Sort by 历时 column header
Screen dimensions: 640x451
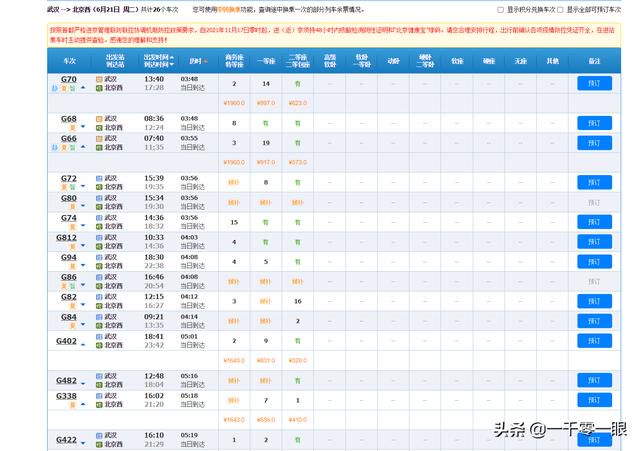[x=198, y=61]
